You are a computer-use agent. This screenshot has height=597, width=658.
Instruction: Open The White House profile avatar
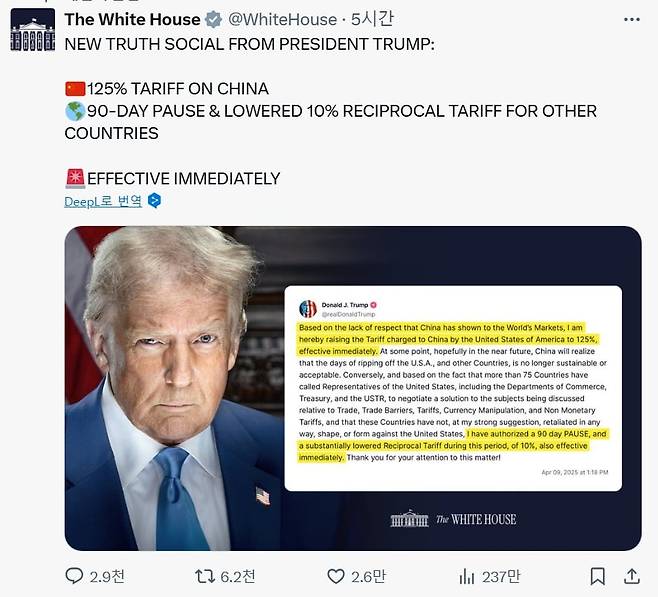(33, 30)
